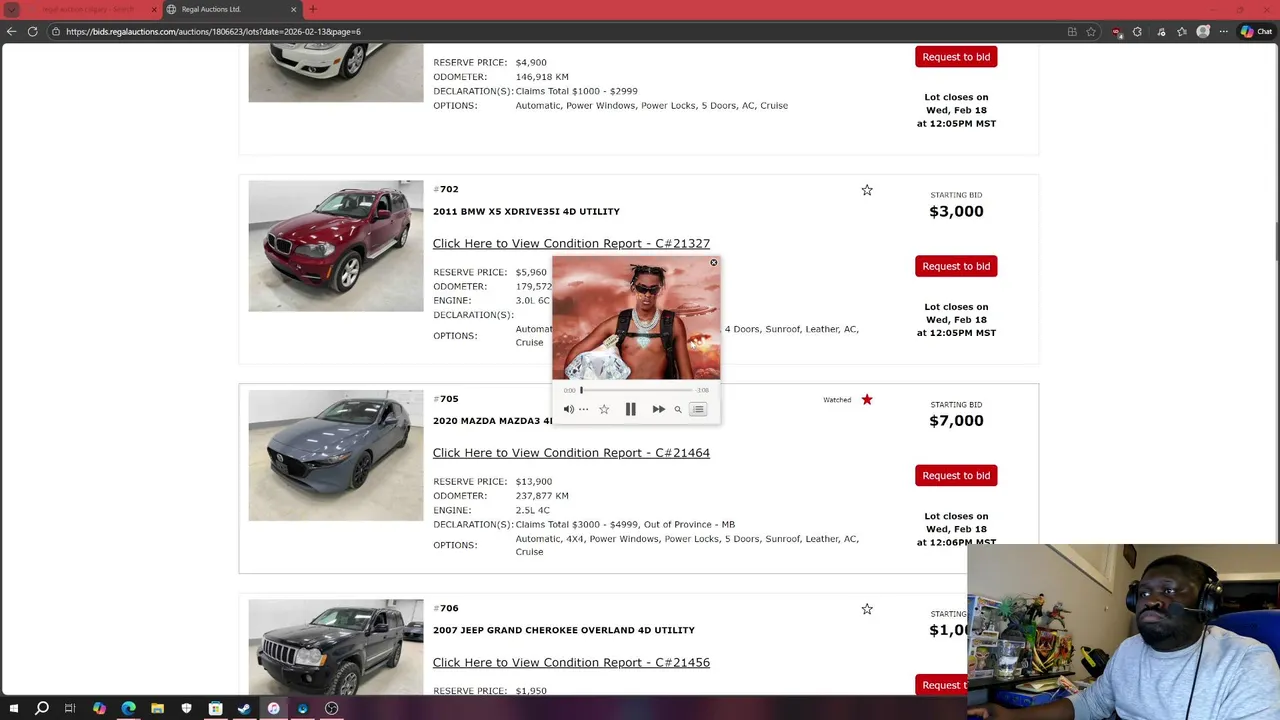Add lot 702 BMW X5 to watchlist

(x=867, y=190)
